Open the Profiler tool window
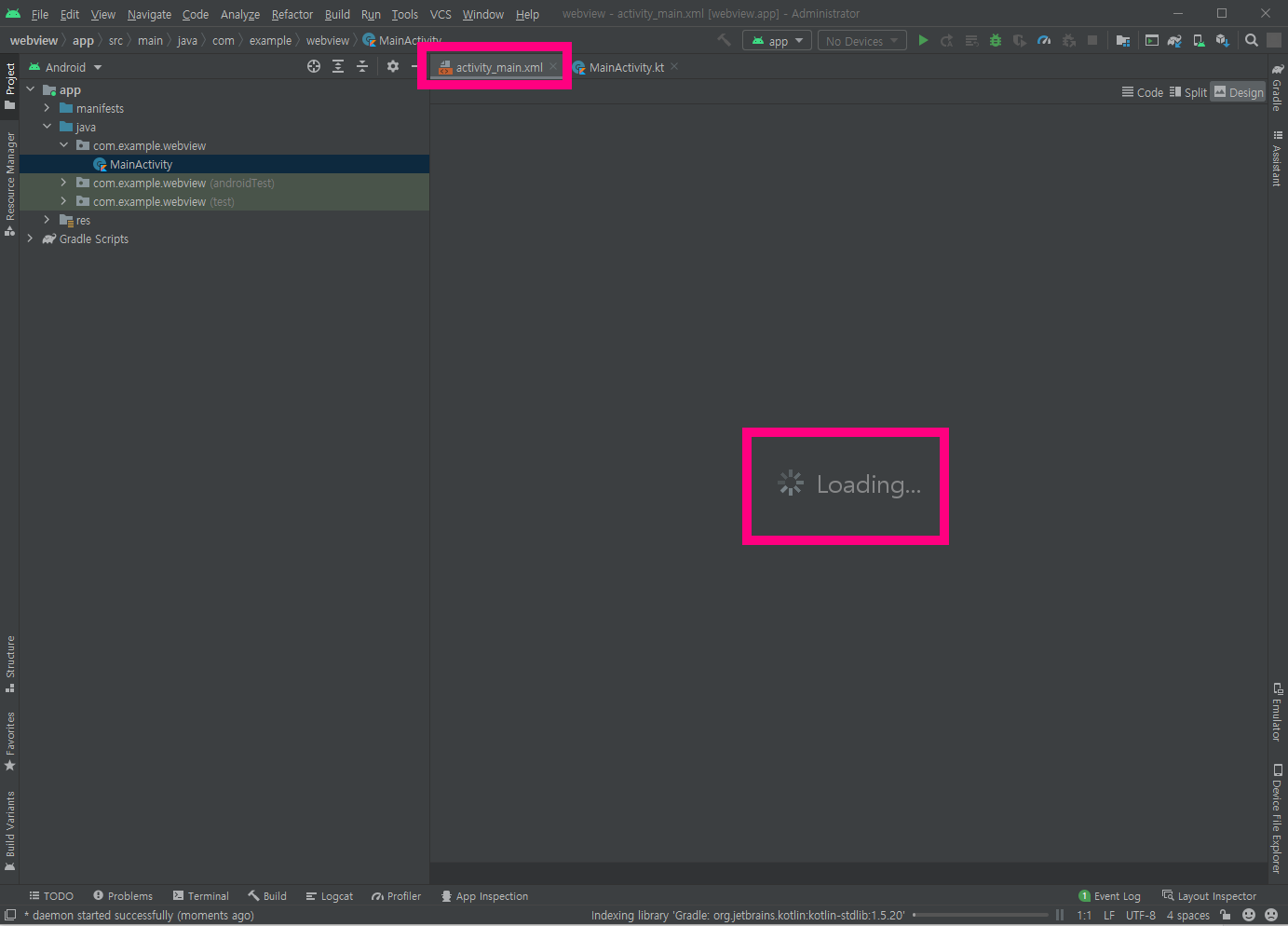This screenshot has width=1288, height=926. (396, 896)
